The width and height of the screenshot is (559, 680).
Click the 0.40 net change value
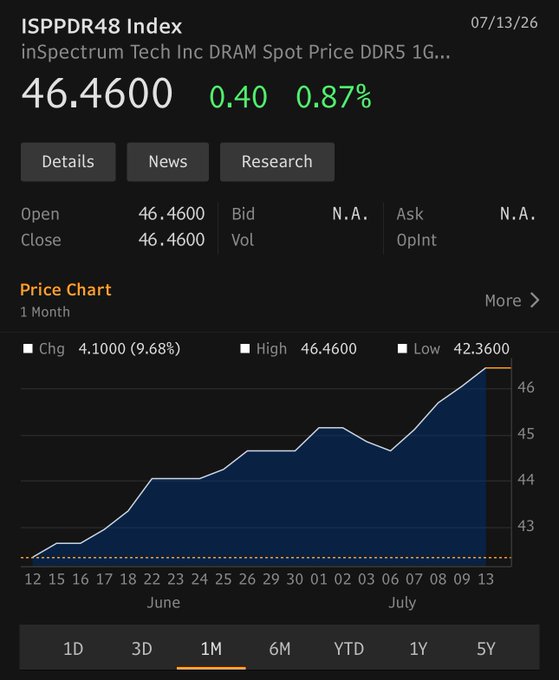(238, 96)
